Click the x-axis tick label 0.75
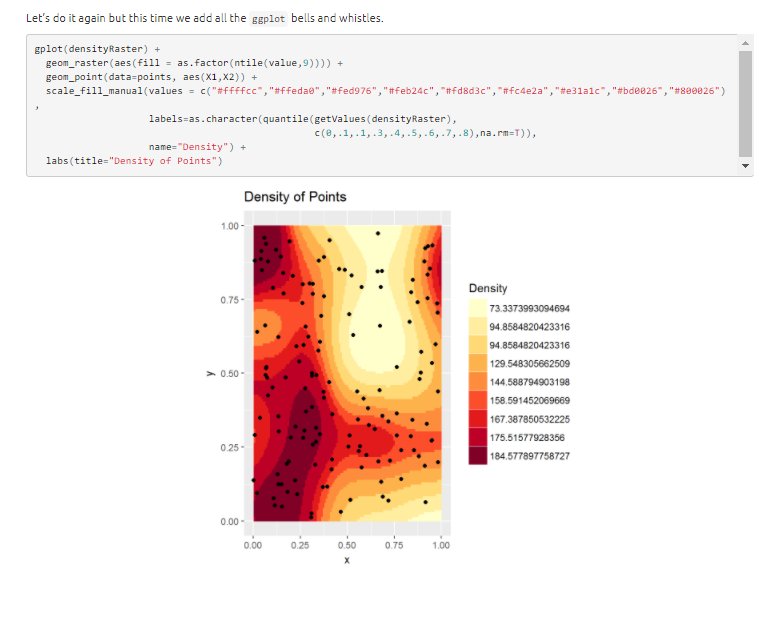The image size is (772, 626). pyautogui.click(x=394, y=545)
